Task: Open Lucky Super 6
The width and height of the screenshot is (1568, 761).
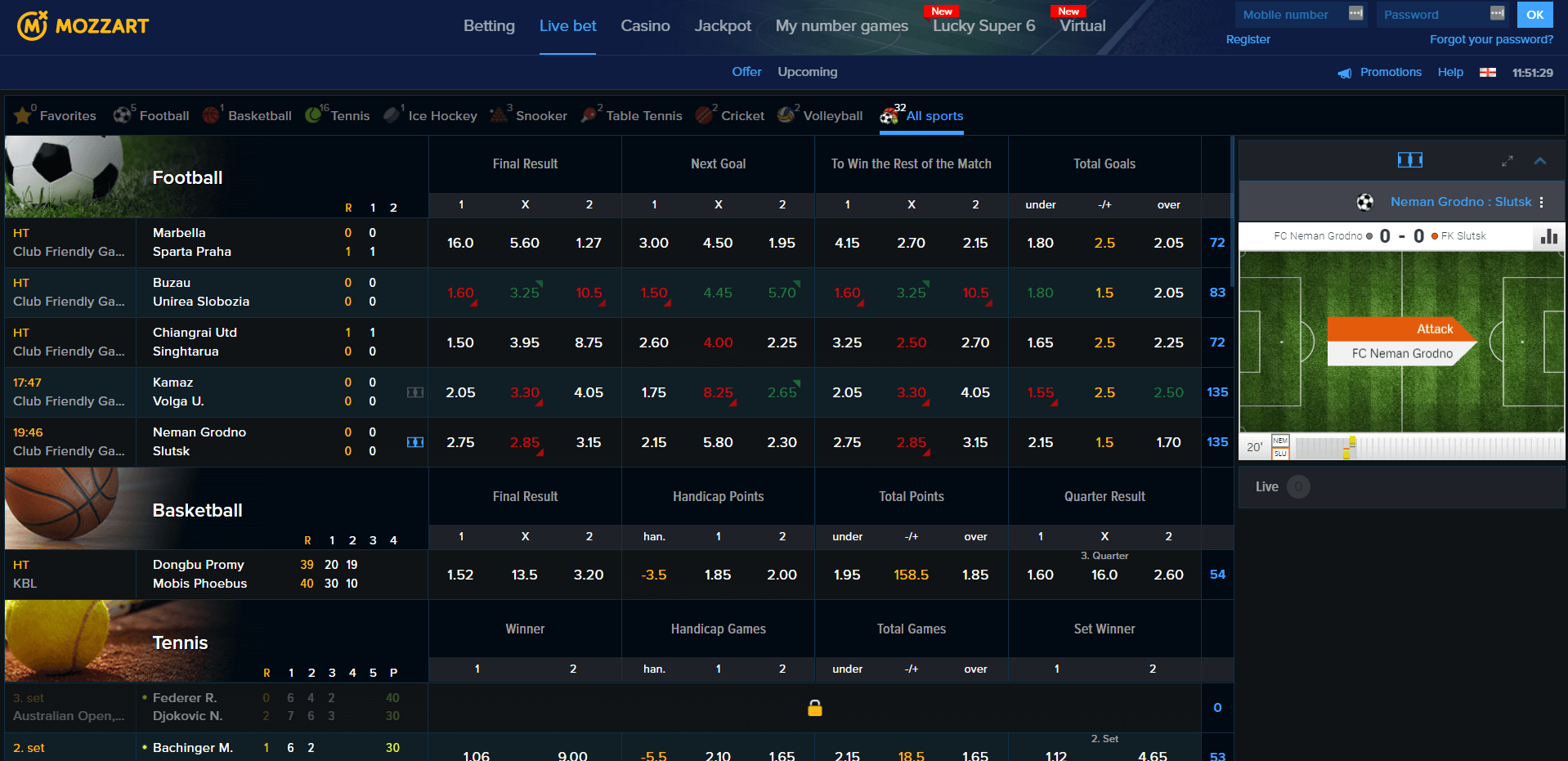Action: [984, 26]
